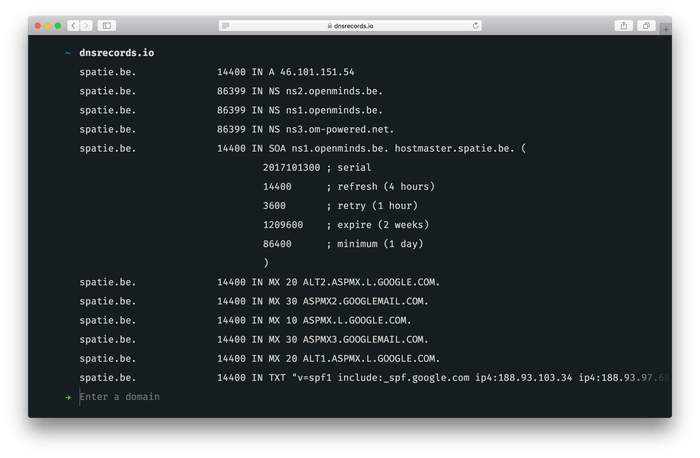This screenshot has height=458, width=700.
Task: Open the Share button in Safari toolbar
Action: tap(624, 25)
